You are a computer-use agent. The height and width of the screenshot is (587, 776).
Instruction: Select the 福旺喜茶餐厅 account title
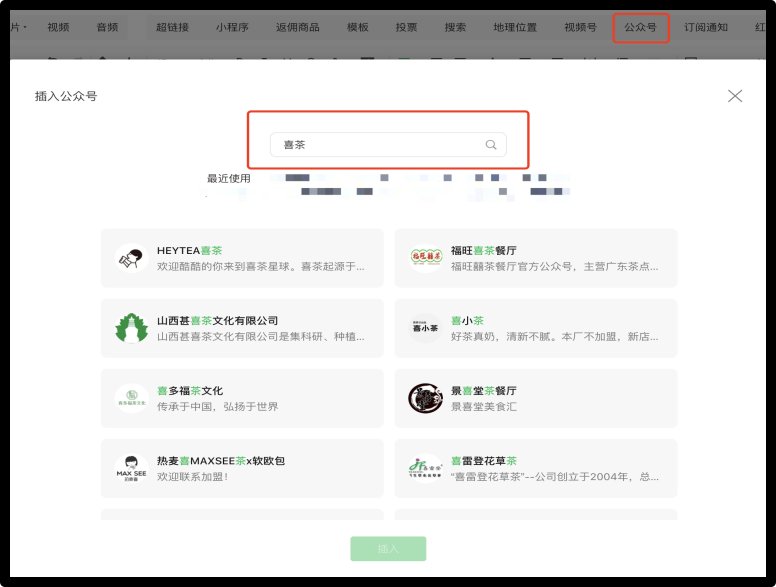click(x=484, y=250)
